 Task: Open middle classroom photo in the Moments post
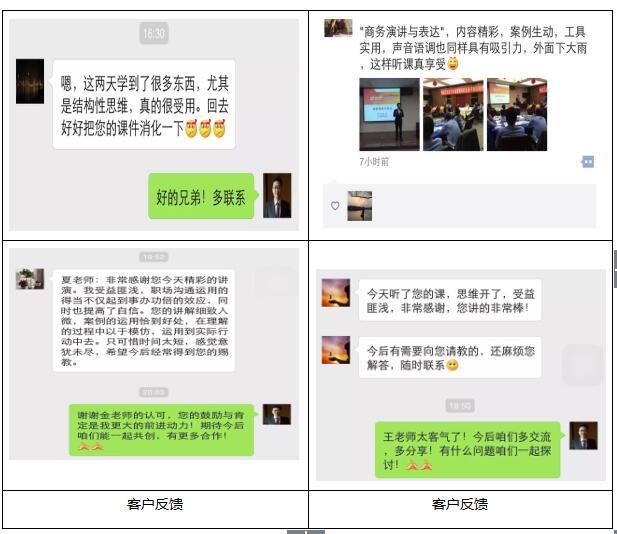pos(452,115)
